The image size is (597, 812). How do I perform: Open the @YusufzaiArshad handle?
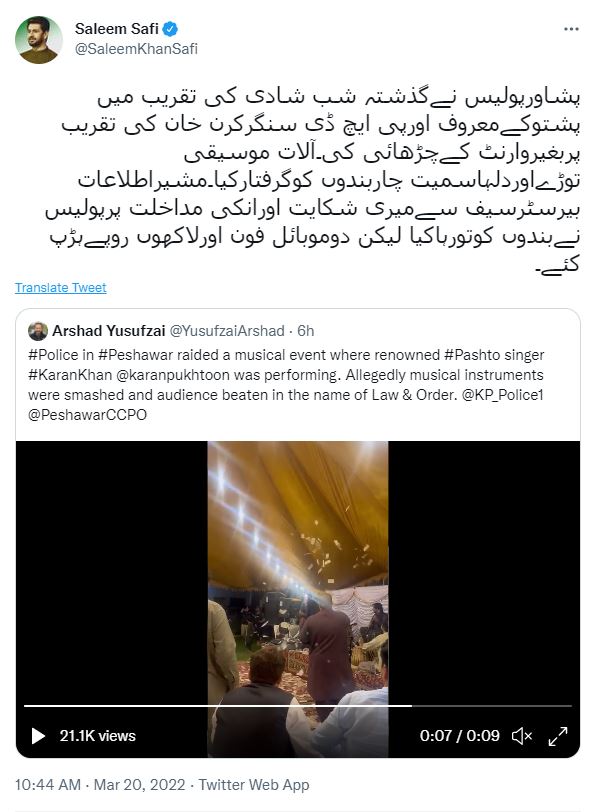pyautogui.click(x=227, y=330)
